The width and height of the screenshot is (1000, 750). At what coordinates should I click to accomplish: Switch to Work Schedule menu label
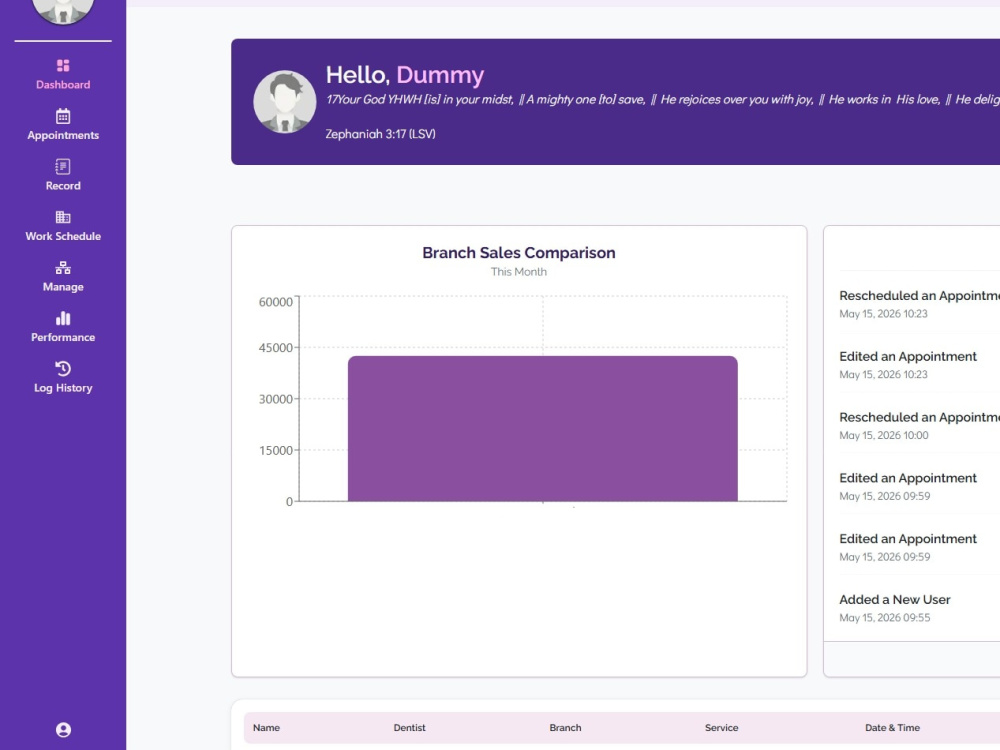[63, 236]
